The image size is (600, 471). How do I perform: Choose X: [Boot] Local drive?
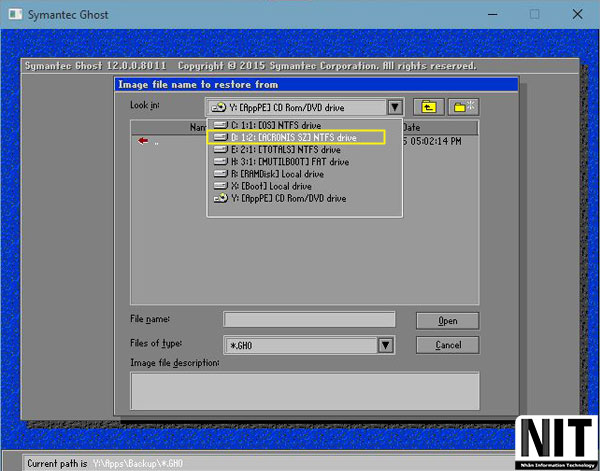point(304,186)
